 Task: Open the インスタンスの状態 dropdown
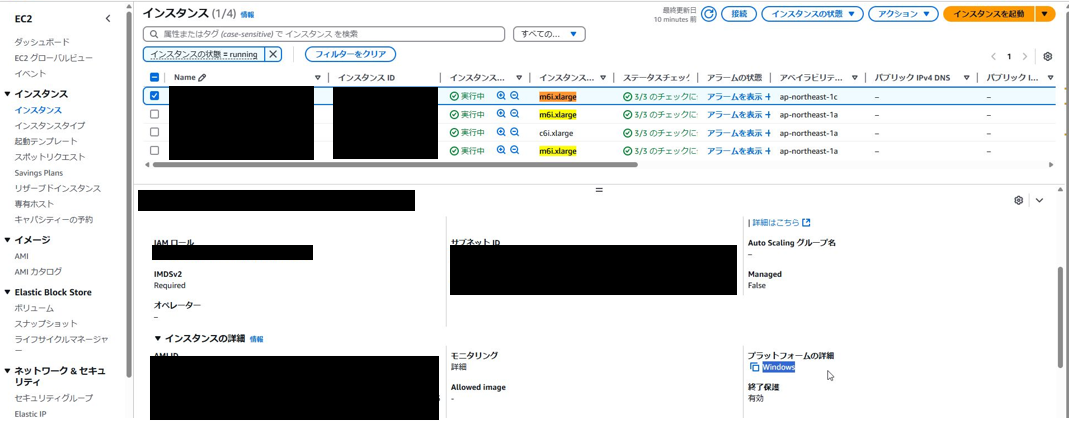click(813, 14)
